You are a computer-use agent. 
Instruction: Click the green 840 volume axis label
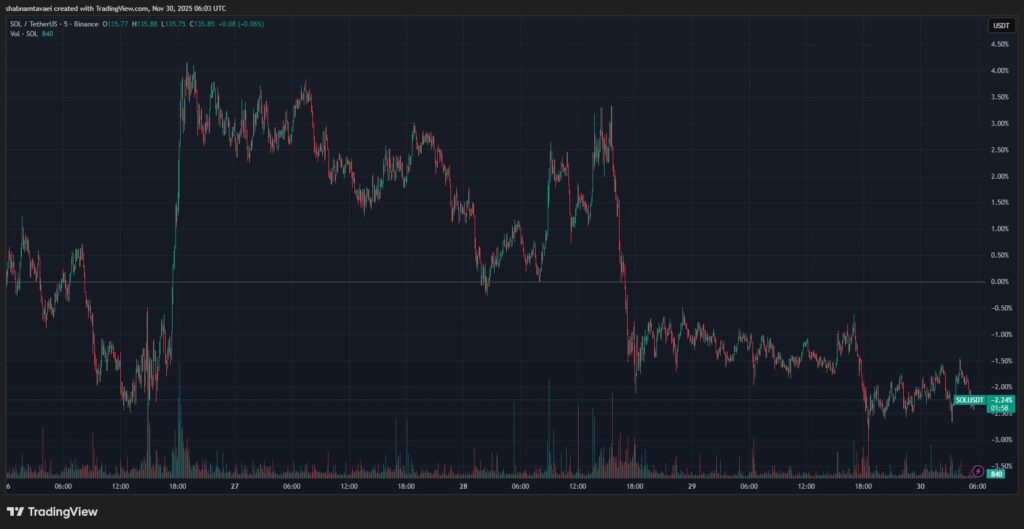click(997, 473)
